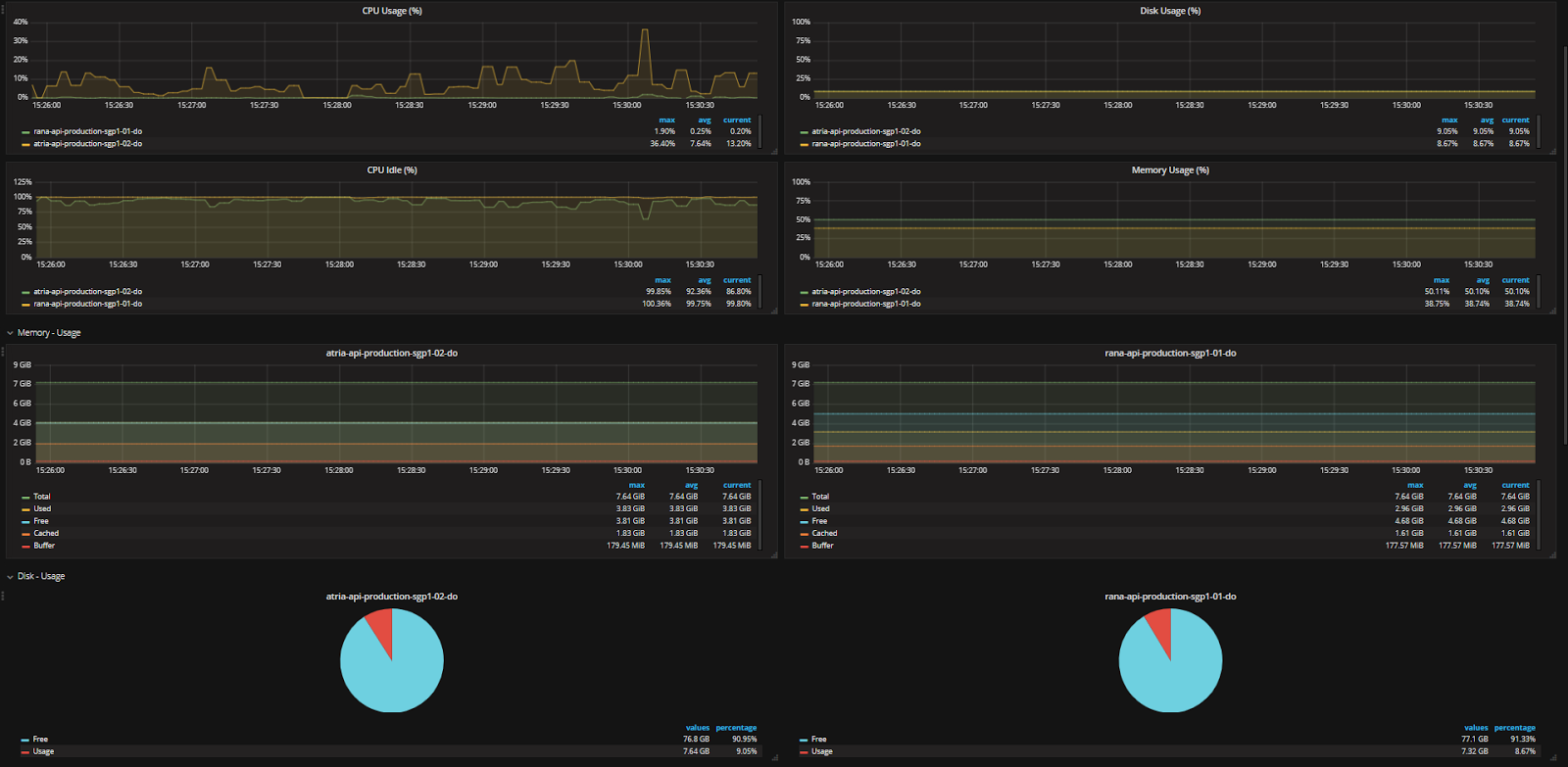Open rana-api-production-sgp1-01-do pie chart title

coord(1170,597)
